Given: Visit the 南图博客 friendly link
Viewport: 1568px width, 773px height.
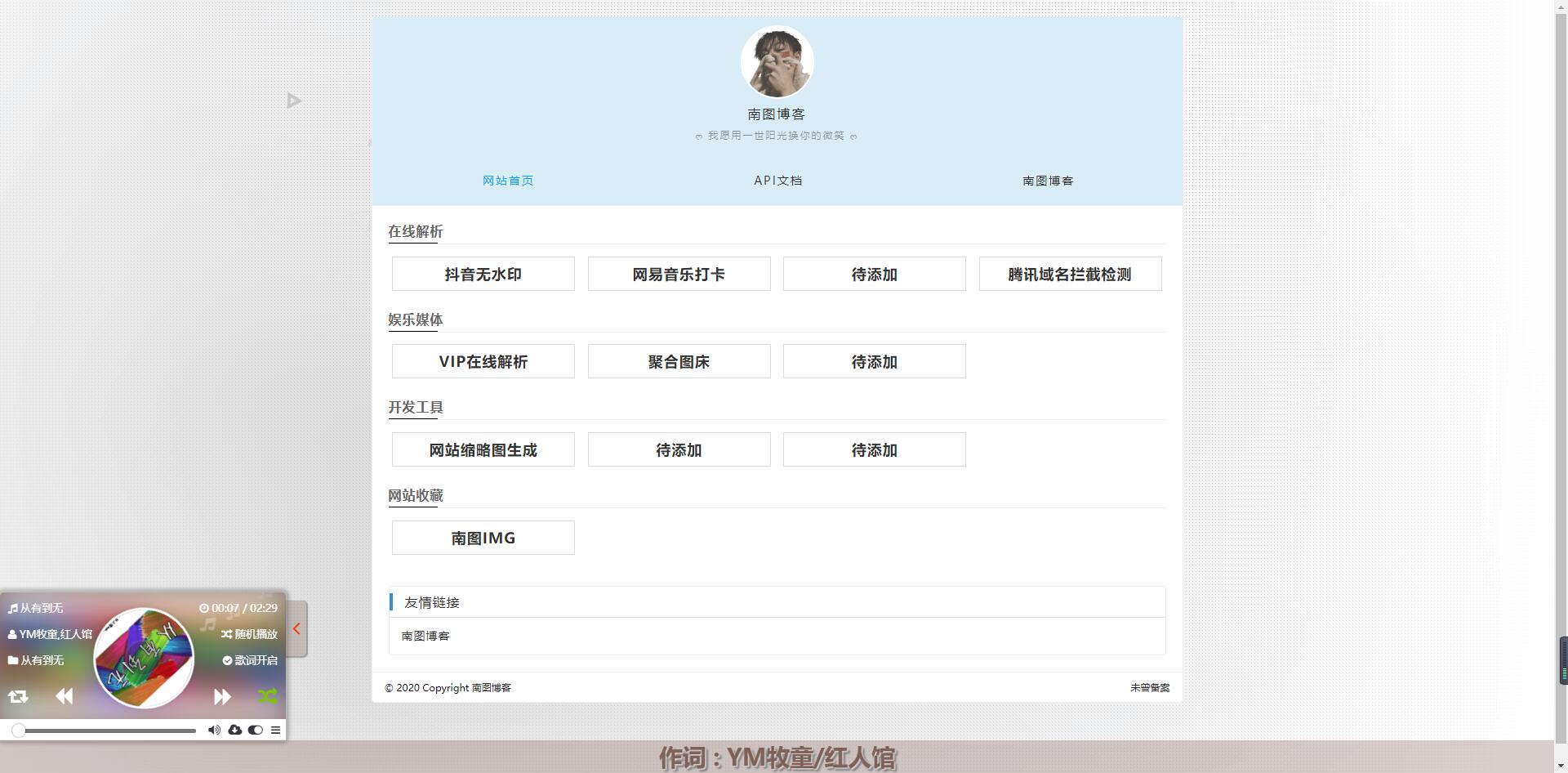Looking at the screenshot, I should click(x=425, y=636).
